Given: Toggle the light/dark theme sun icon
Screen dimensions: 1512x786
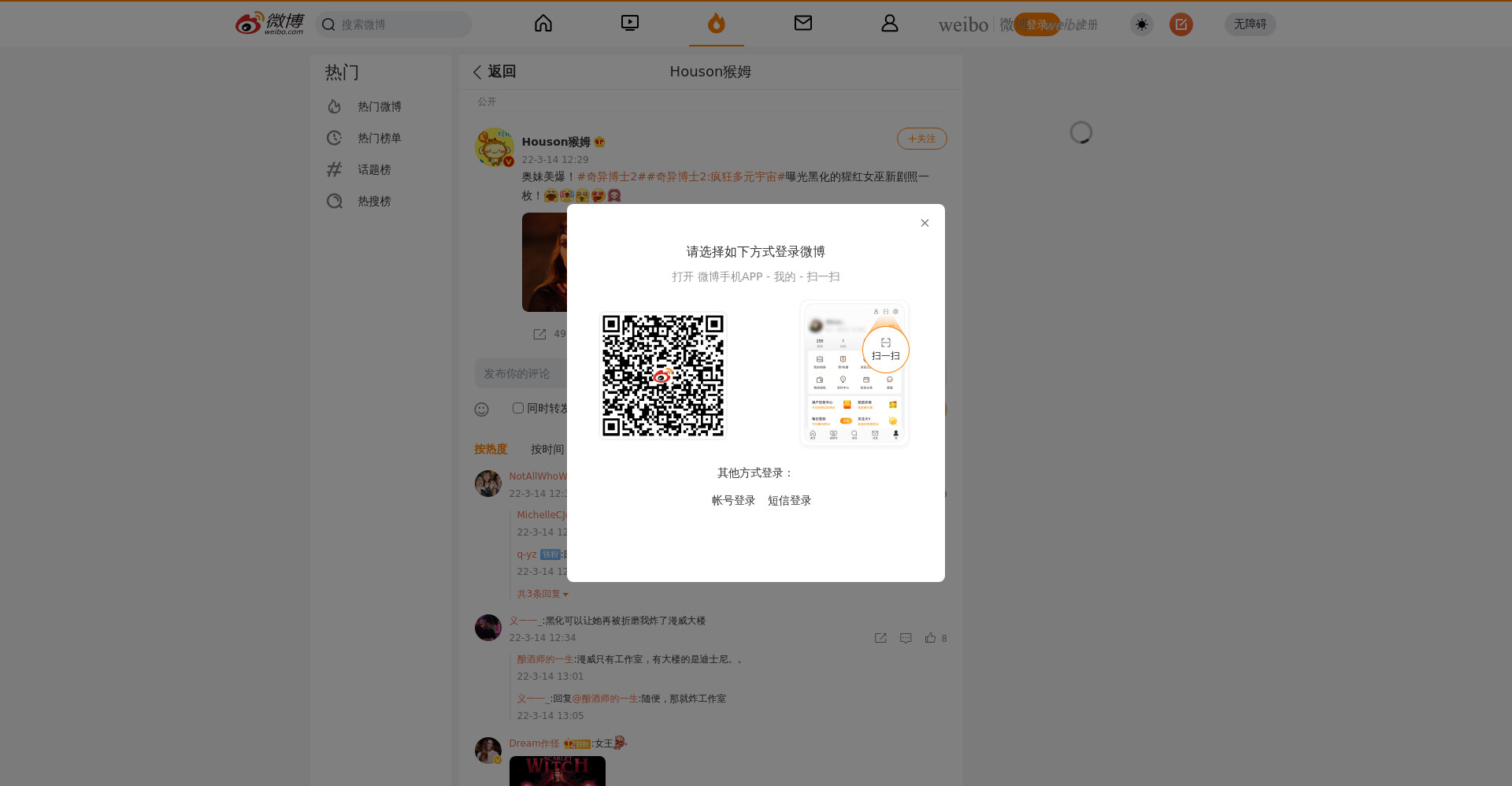Looking at the screenshot, I should pos(1142,24).
